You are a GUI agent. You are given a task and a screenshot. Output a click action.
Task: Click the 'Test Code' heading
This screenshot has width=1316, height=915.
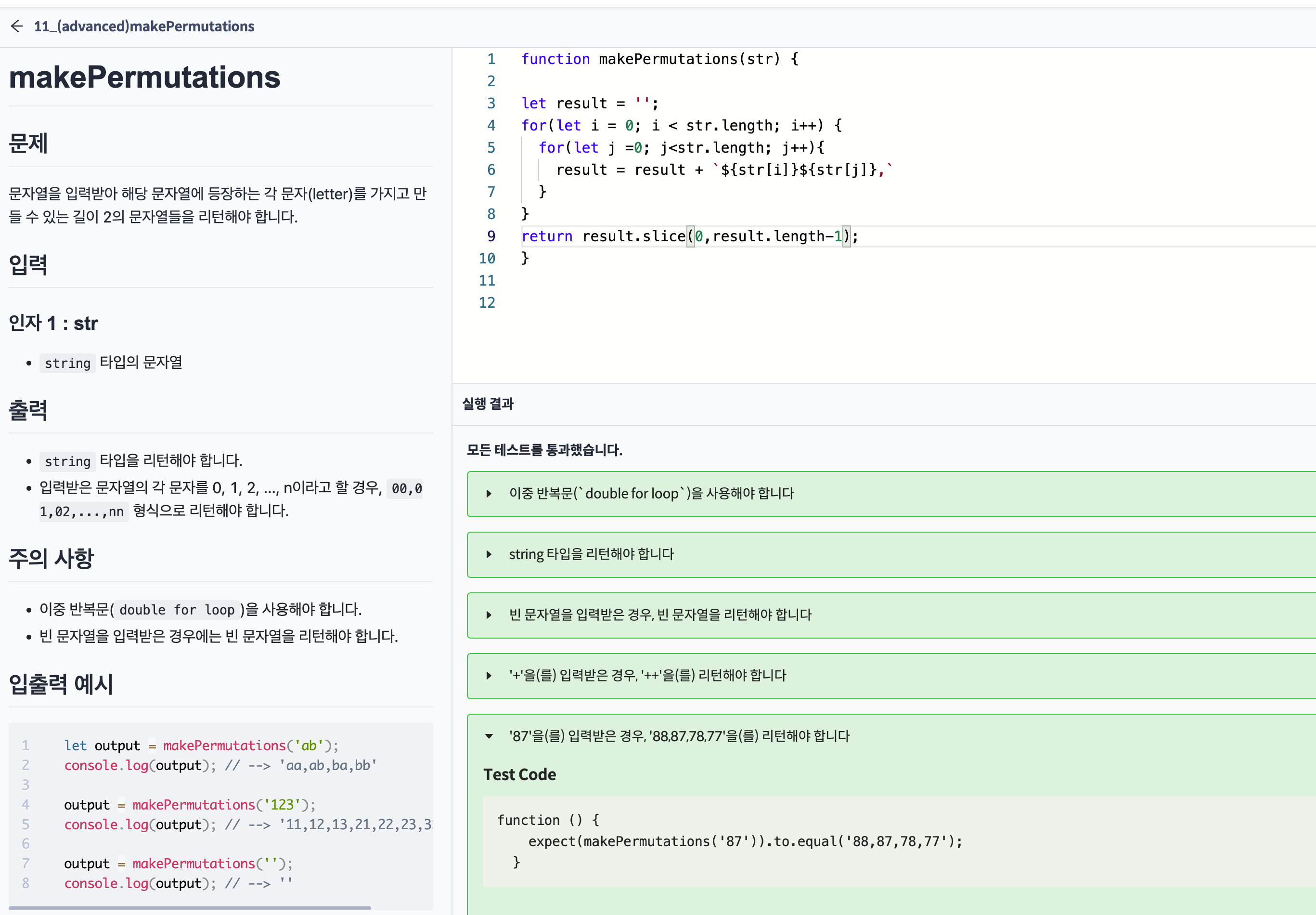coord(520,775)
